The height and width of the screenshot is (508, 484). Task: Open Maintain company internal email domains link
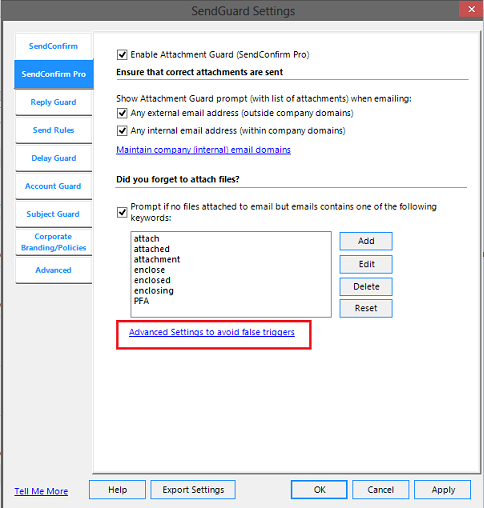(203, 150)
